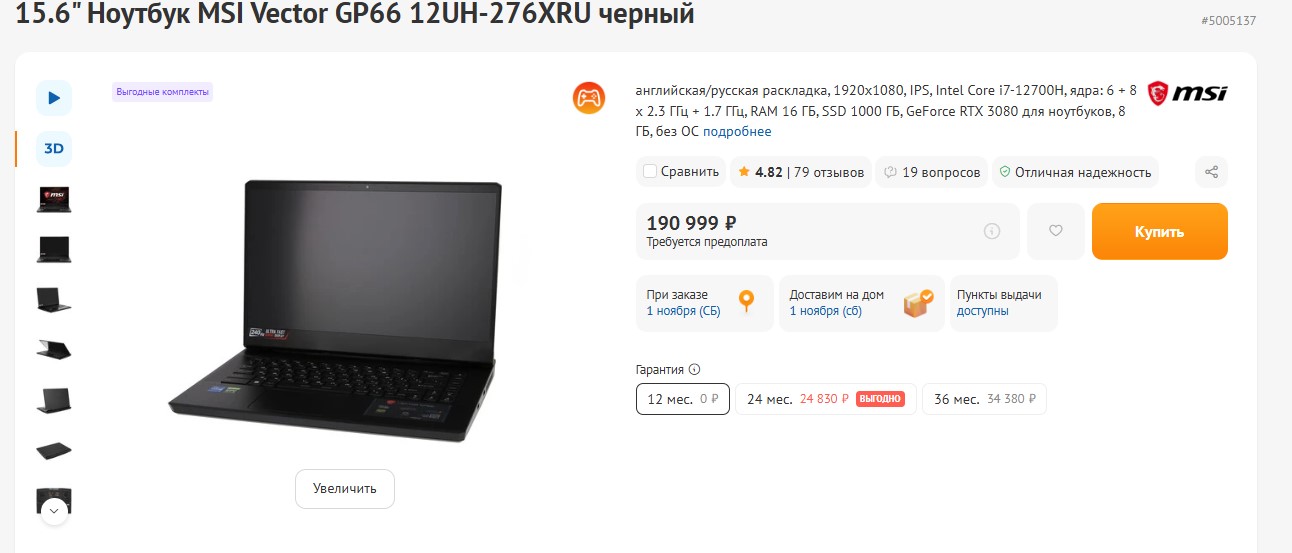
Task: Add laptop to favorites heart icon
Action: [x=1055, y=231]
